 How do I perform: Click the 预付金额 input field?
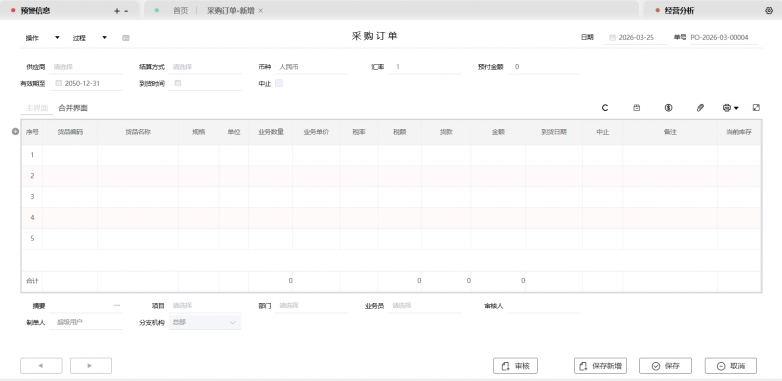pos(544,67)
